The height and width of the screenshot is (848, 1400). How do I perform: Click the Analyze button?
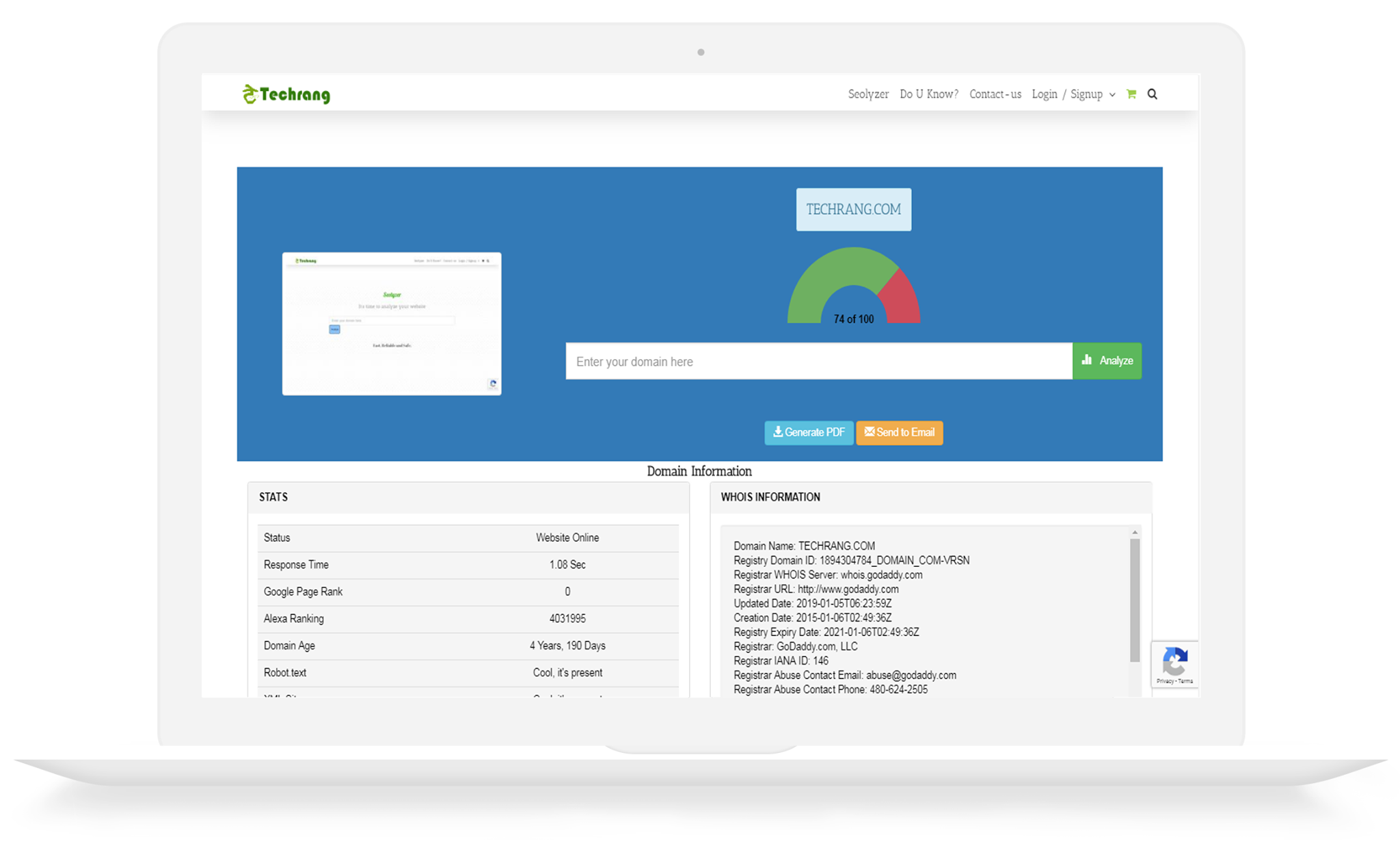tap(1107, 361)
